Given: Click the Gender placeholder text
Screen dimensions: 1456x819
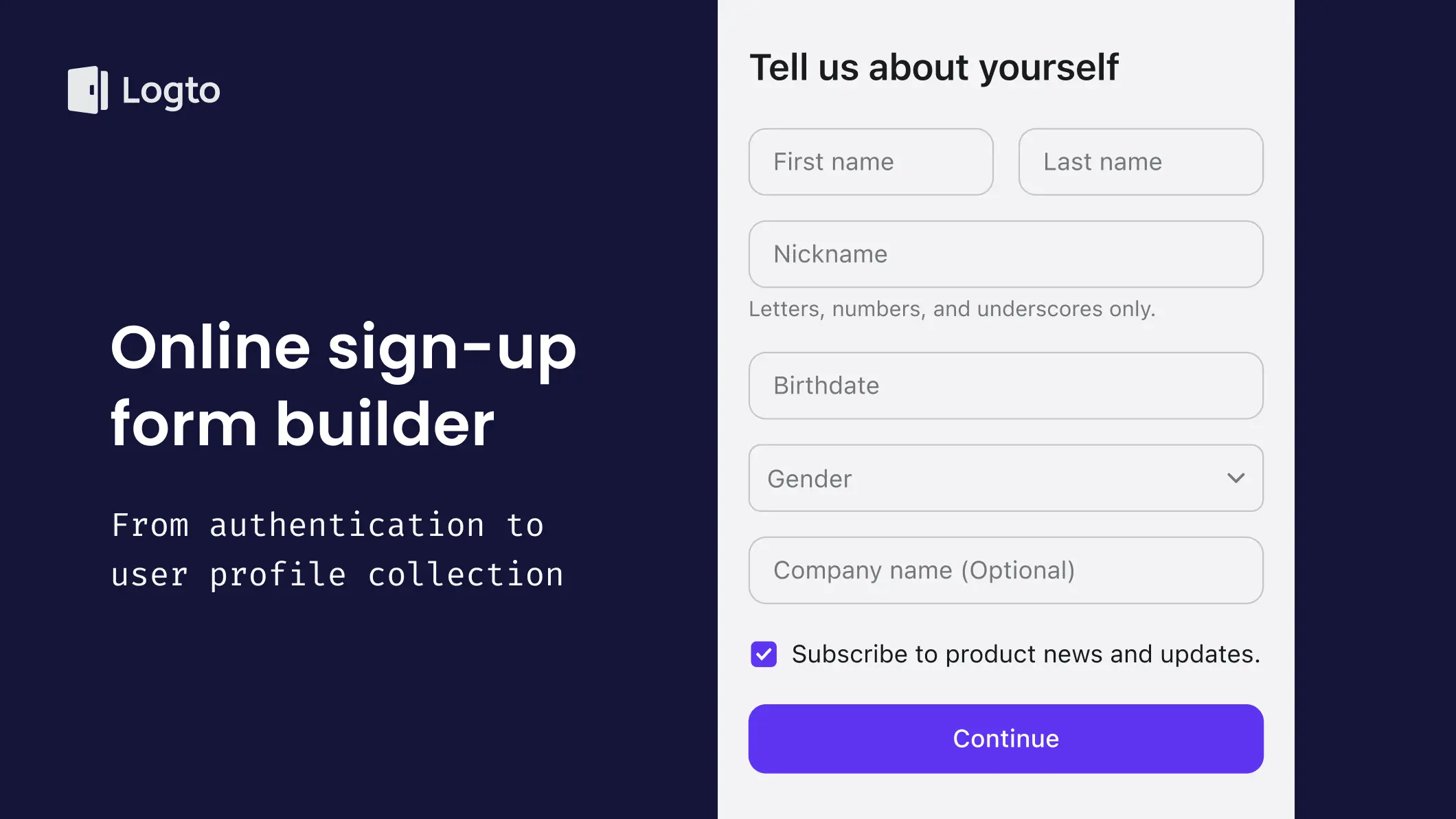Looking at the screenshot, I should click(x=810, y=479).
